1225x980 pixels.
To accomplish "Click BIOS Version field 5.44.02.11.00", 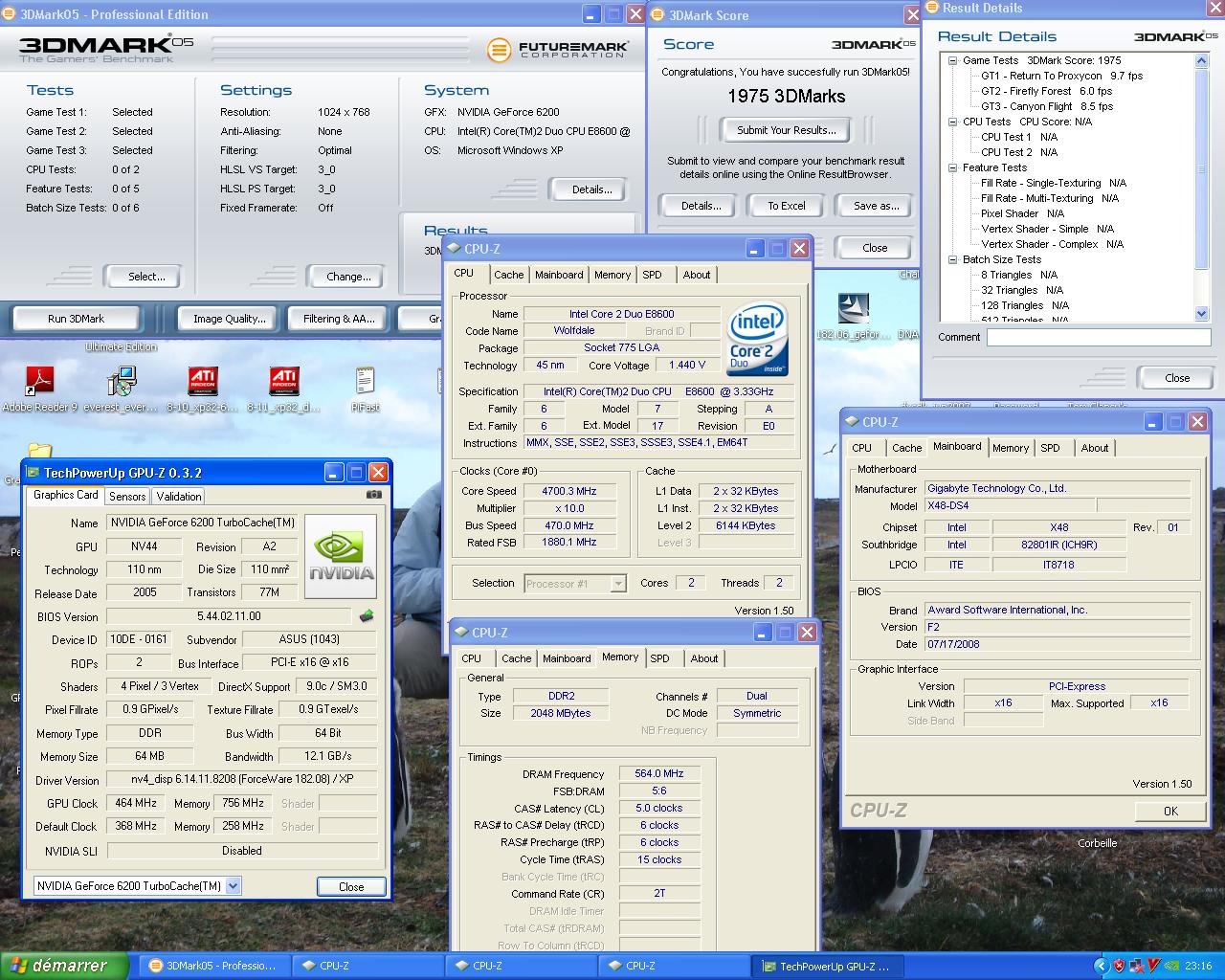I will tap(229, 616).
